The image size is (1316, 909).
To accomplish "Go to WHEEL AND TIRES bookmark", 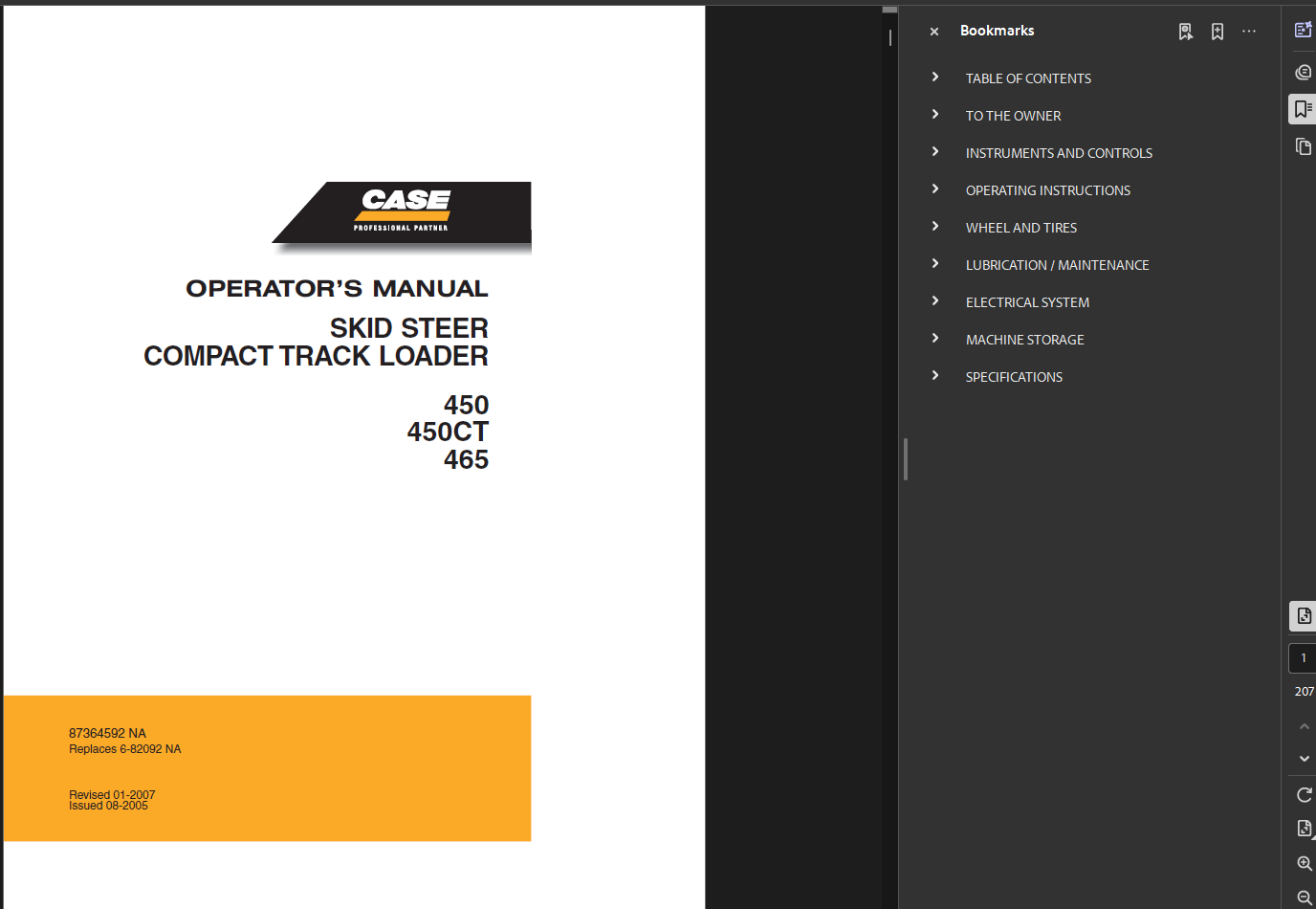I will tap(1020, 228).
